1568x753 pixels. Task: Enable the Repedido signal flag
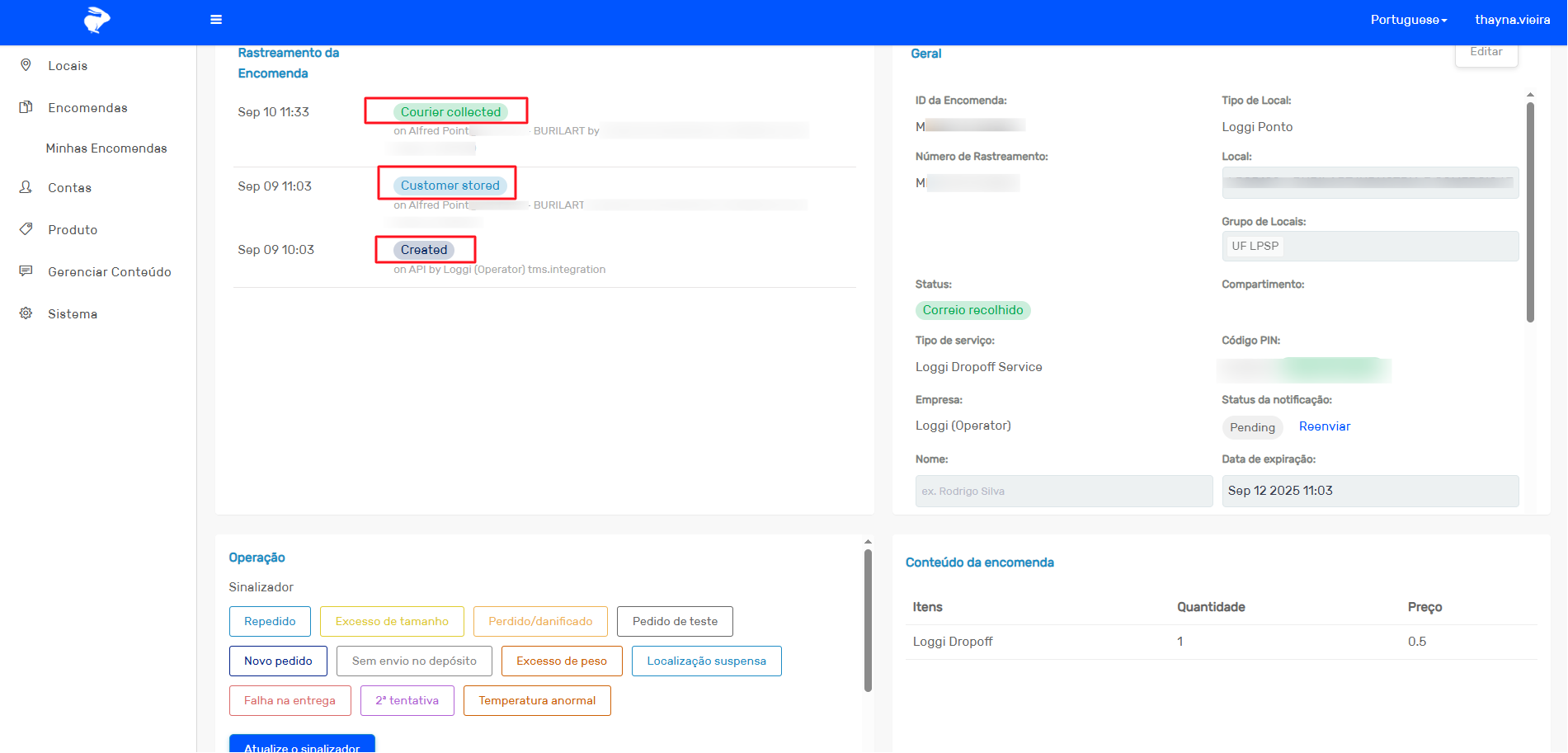[270, 621]
